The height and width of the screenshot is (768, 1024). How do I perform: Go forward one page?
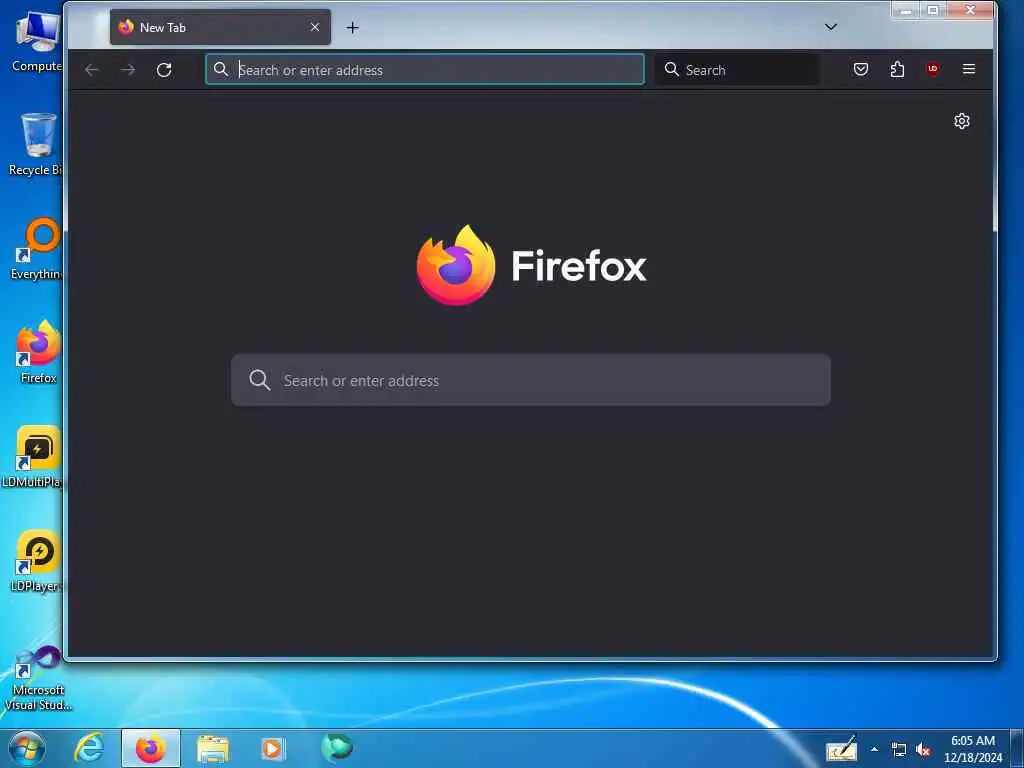click(x=128, y=70)
